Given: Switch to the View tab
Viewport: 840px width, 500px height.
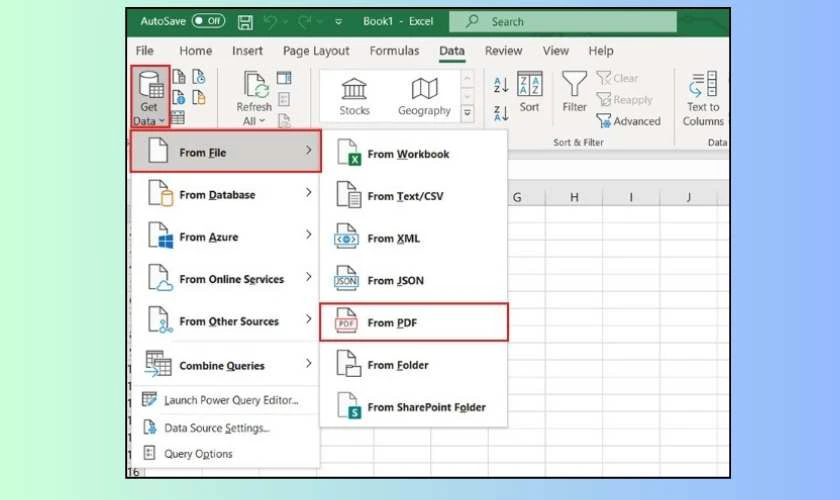Looking at the screenshot, I should tap(556, 50).
